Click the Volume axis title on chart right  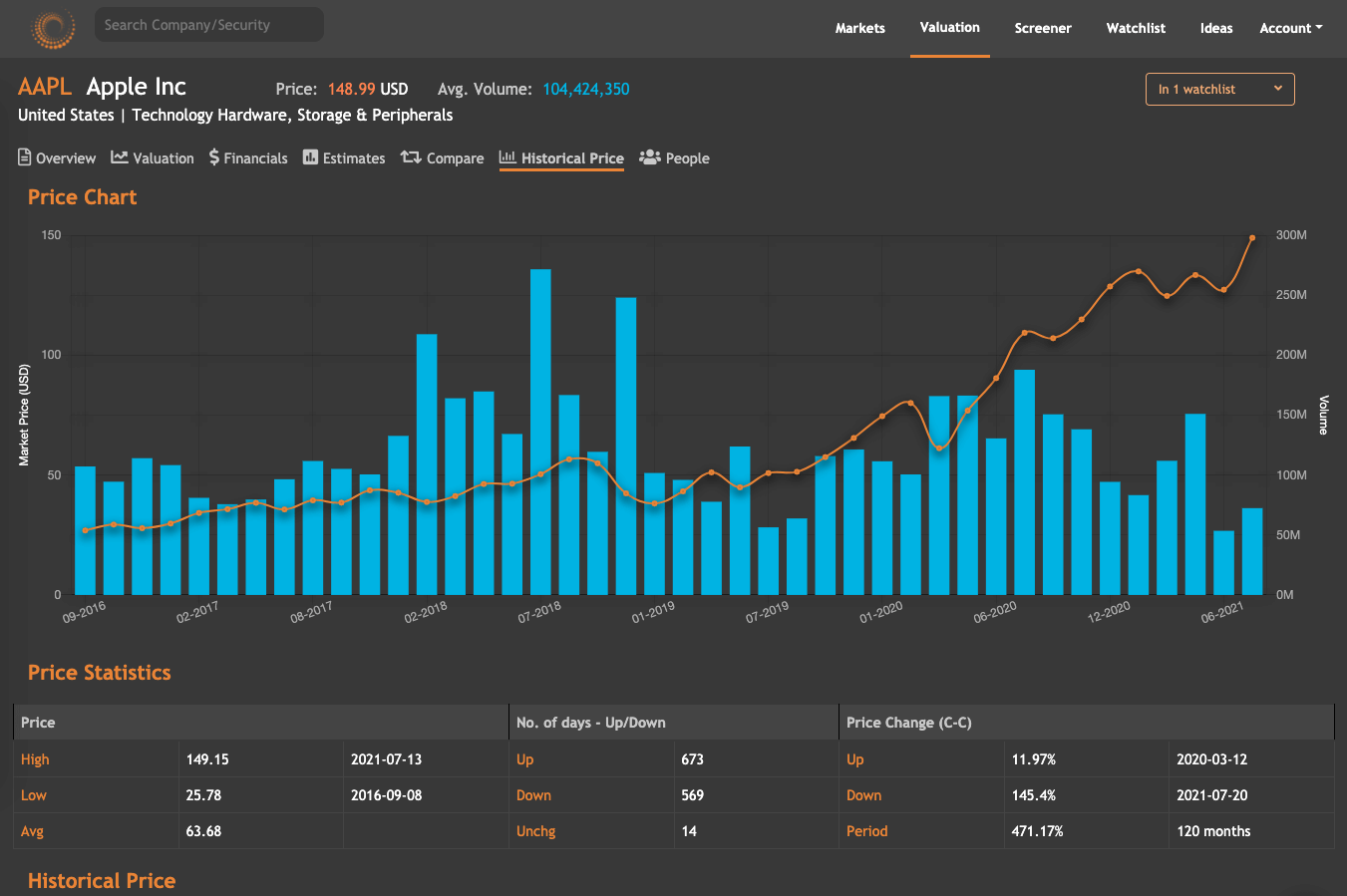pos(1324,415)
